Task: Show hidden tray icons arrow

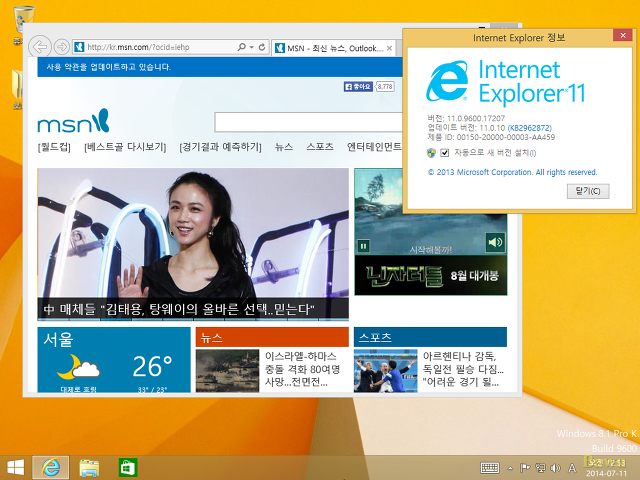Action: [510, 468]
